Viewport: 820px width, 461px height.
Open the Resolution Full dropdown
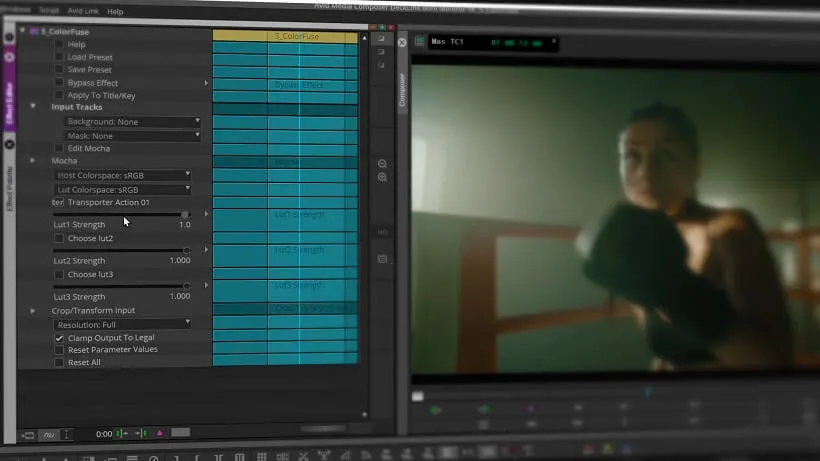123,325
